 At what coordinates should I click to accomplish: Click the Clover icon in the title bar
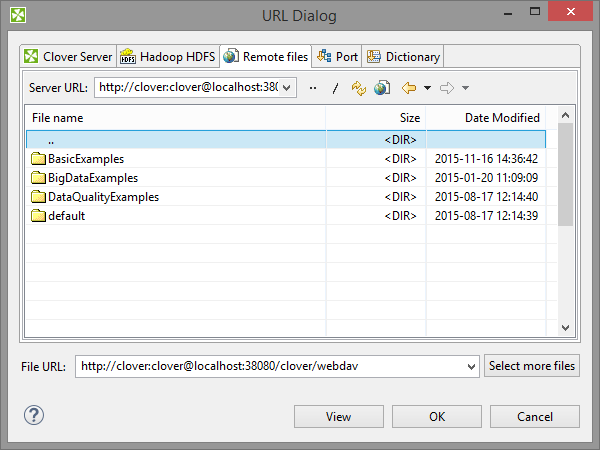[x=18, y=15]
